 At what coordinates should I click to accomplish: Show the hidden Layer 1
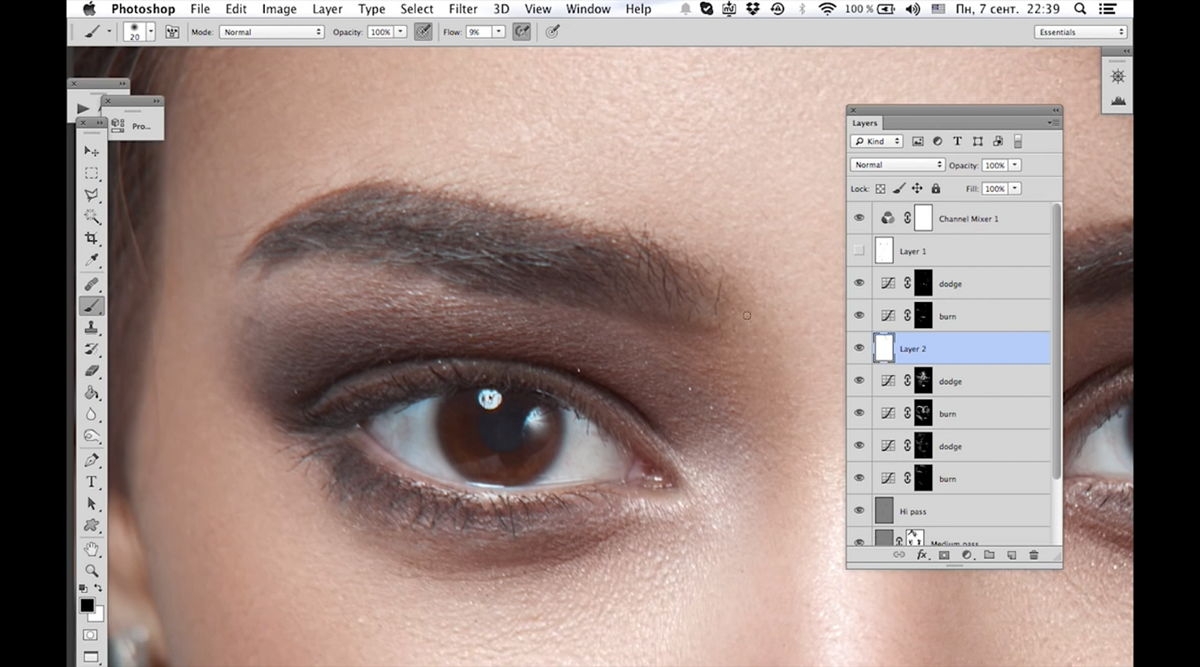tap(859, 251)
